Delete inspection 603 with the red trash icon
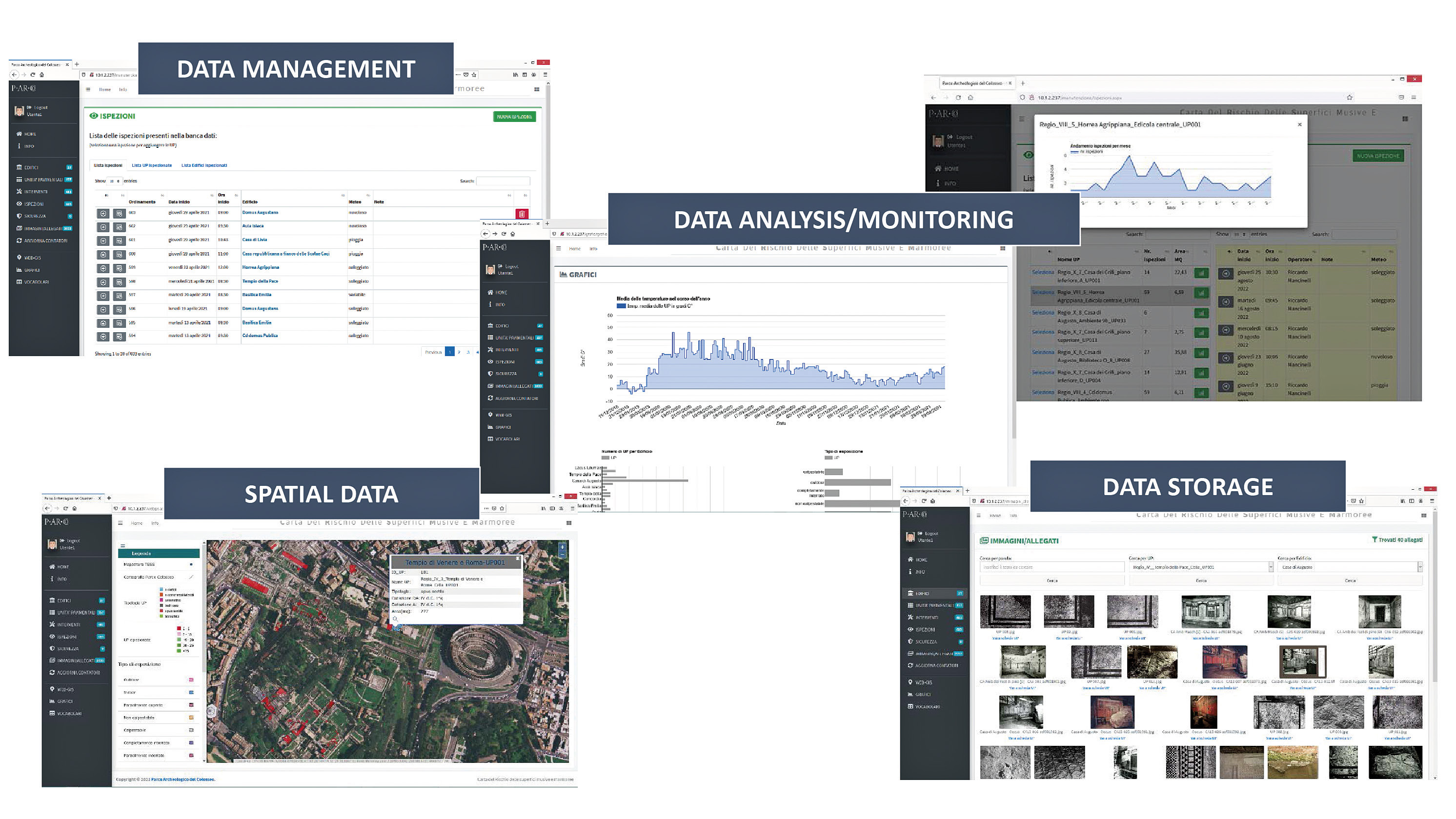The height and width of the screenshot is (819, 1456). [522, 214]
